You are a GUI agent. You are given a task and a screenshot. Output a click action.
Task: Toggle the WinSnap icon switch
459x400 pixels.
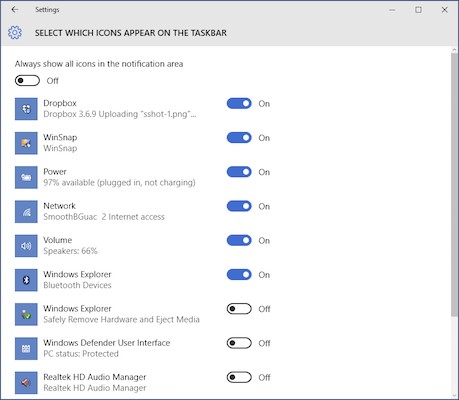[239, 138]
